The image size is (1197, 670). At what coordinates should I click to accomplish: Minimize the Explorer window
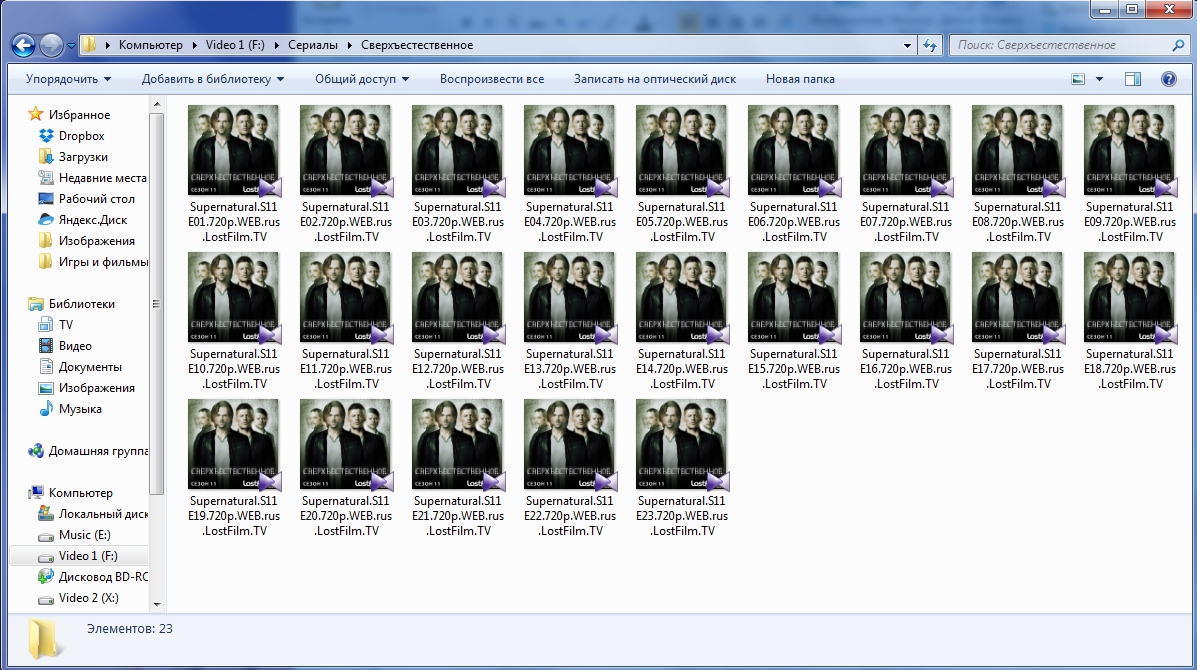click(x=1104, y=9)
